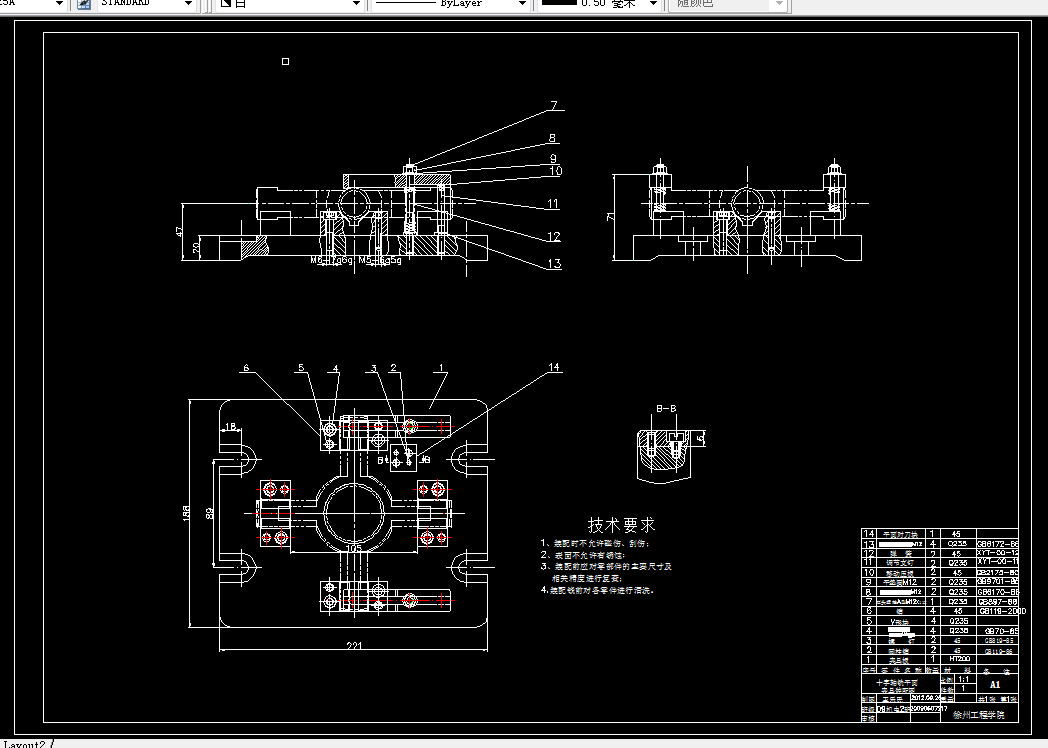
Task: Select balloon number 9 in the section view
Action: tap(553, 158)
